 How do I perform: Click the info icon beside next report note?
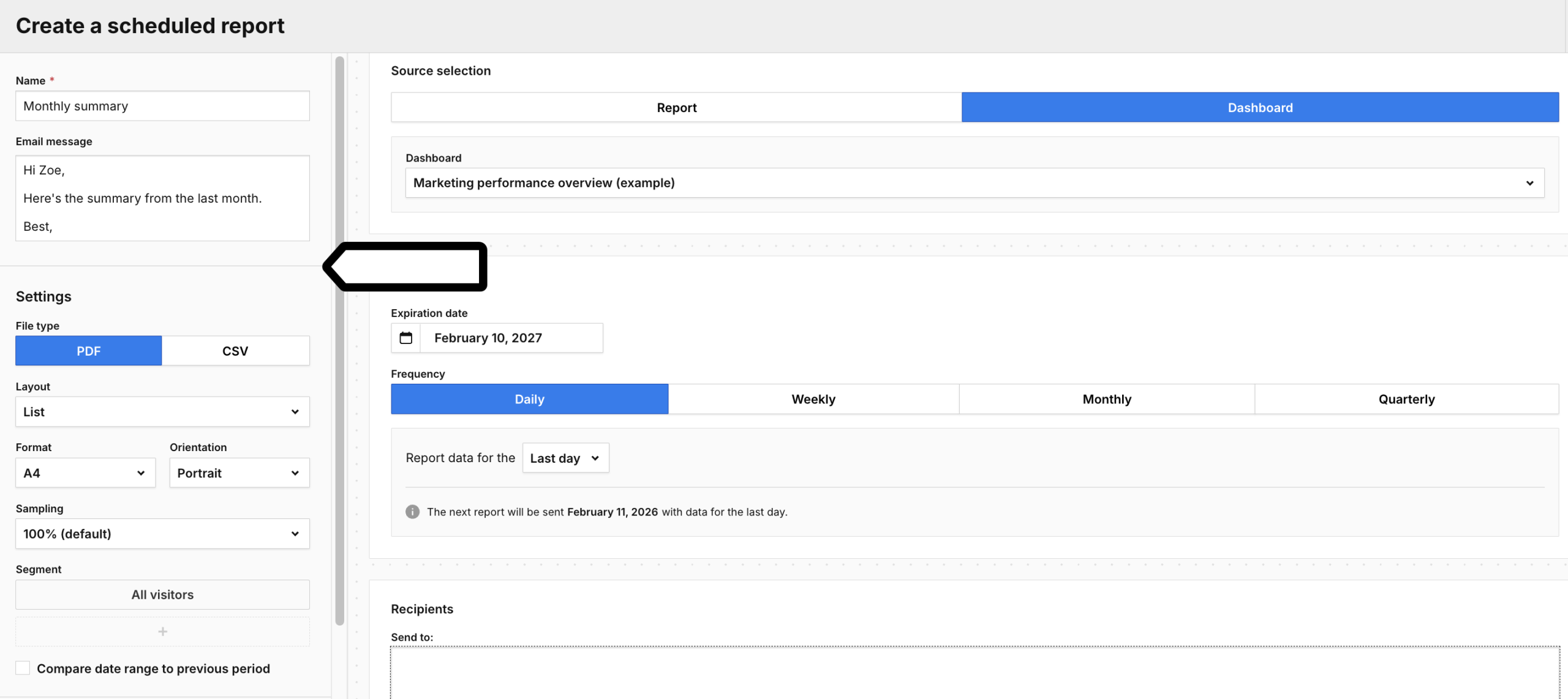click(412, 512)
